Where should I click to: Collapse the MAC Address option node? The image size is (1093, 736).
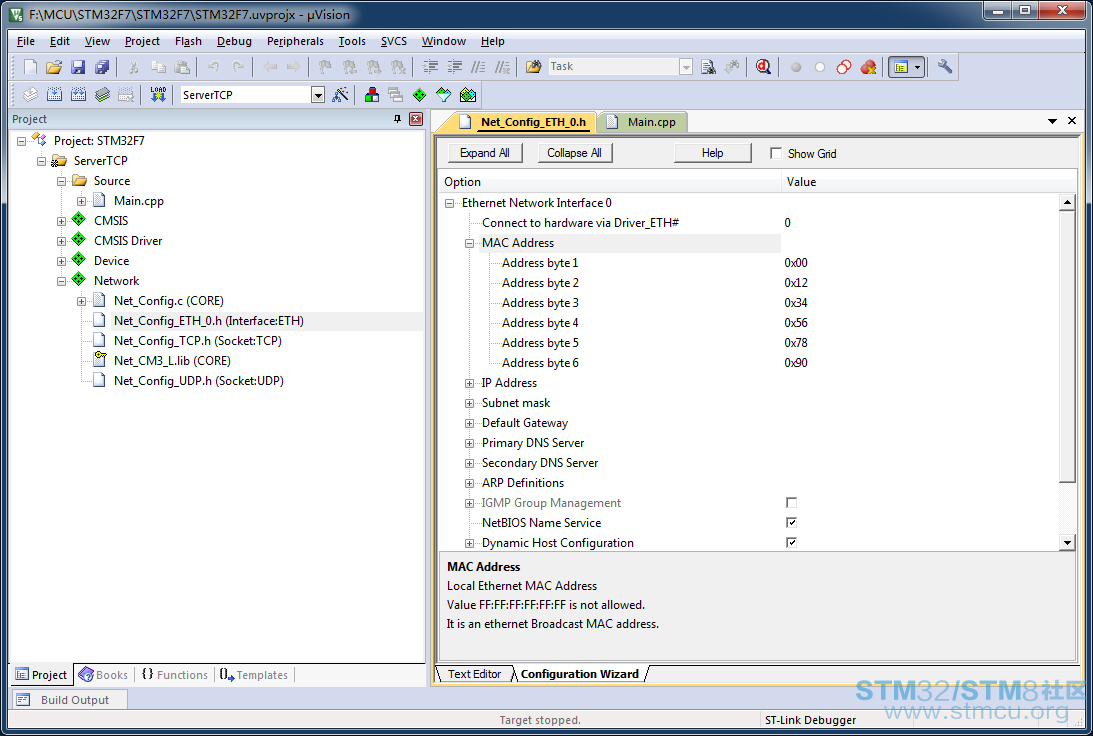click(x=469, y=243)
